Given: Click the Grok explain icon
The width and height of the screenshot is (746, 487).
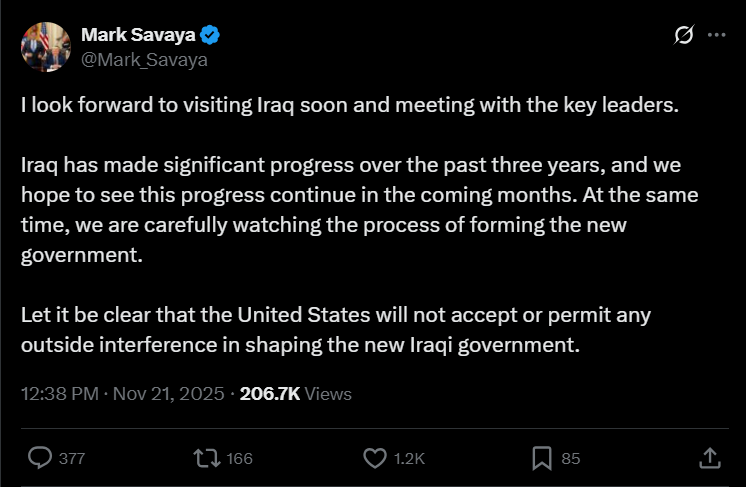Looking at the screenshot, I should pyautogui.click(x=684, y=36).
